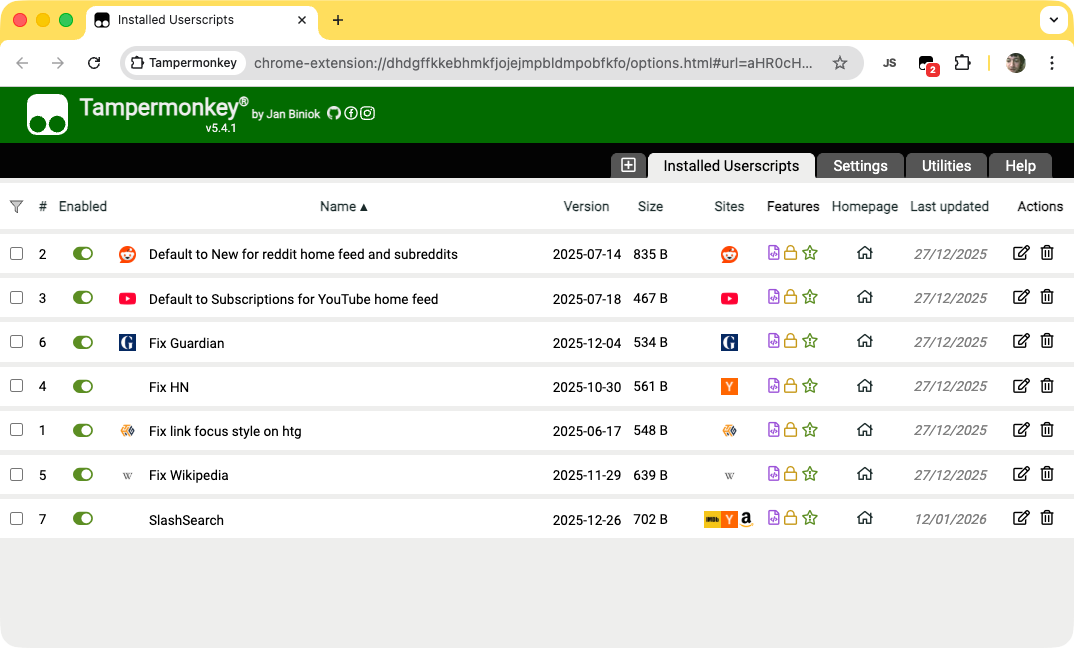
Task: Open homepage of SlashSearch script
Action: [x=864, y=518]
